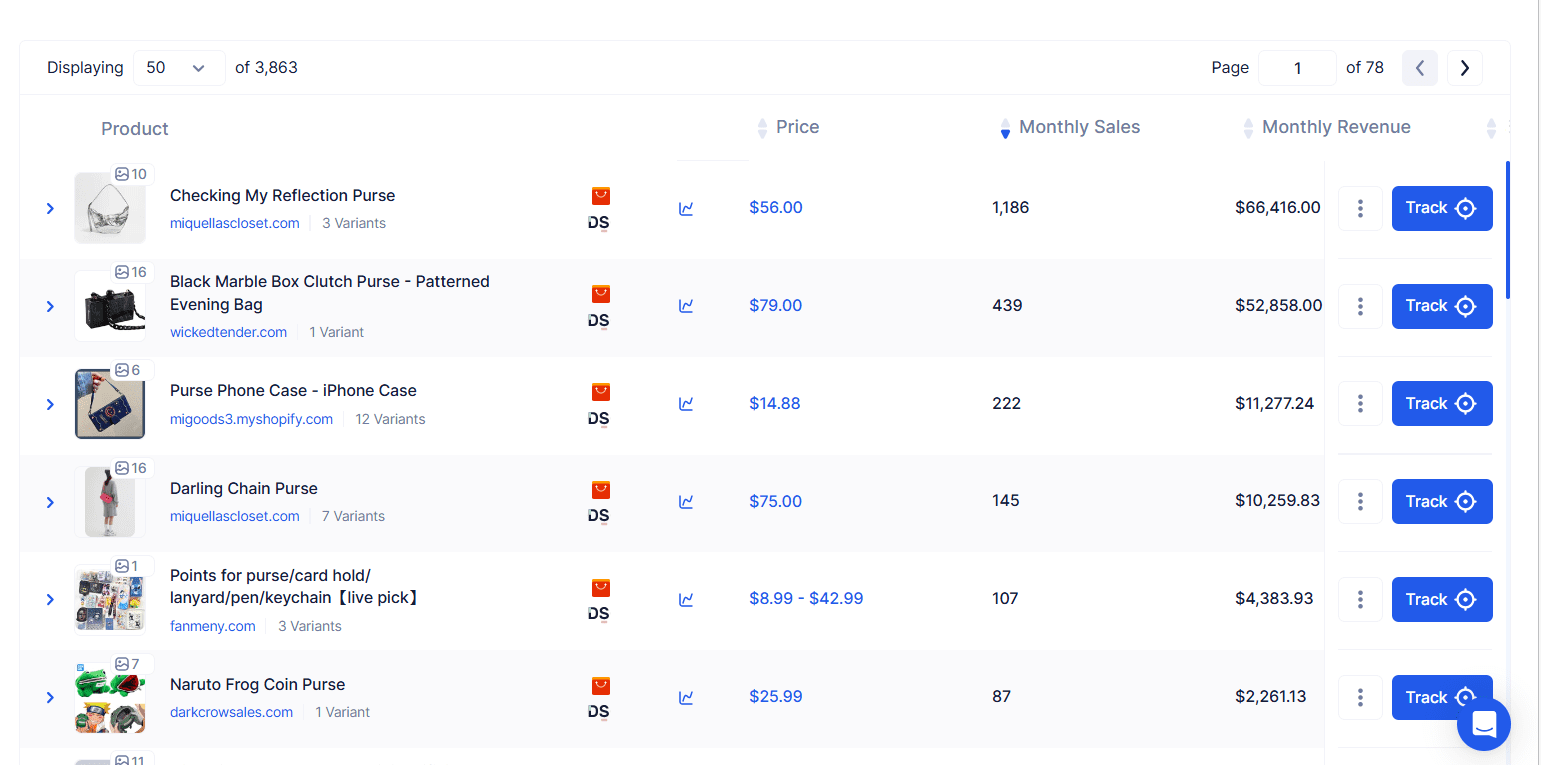The image size is (1541, 765).
Task: Open price chart for Naruto Frog Coin Purse
Action: [x=686, y=698]
